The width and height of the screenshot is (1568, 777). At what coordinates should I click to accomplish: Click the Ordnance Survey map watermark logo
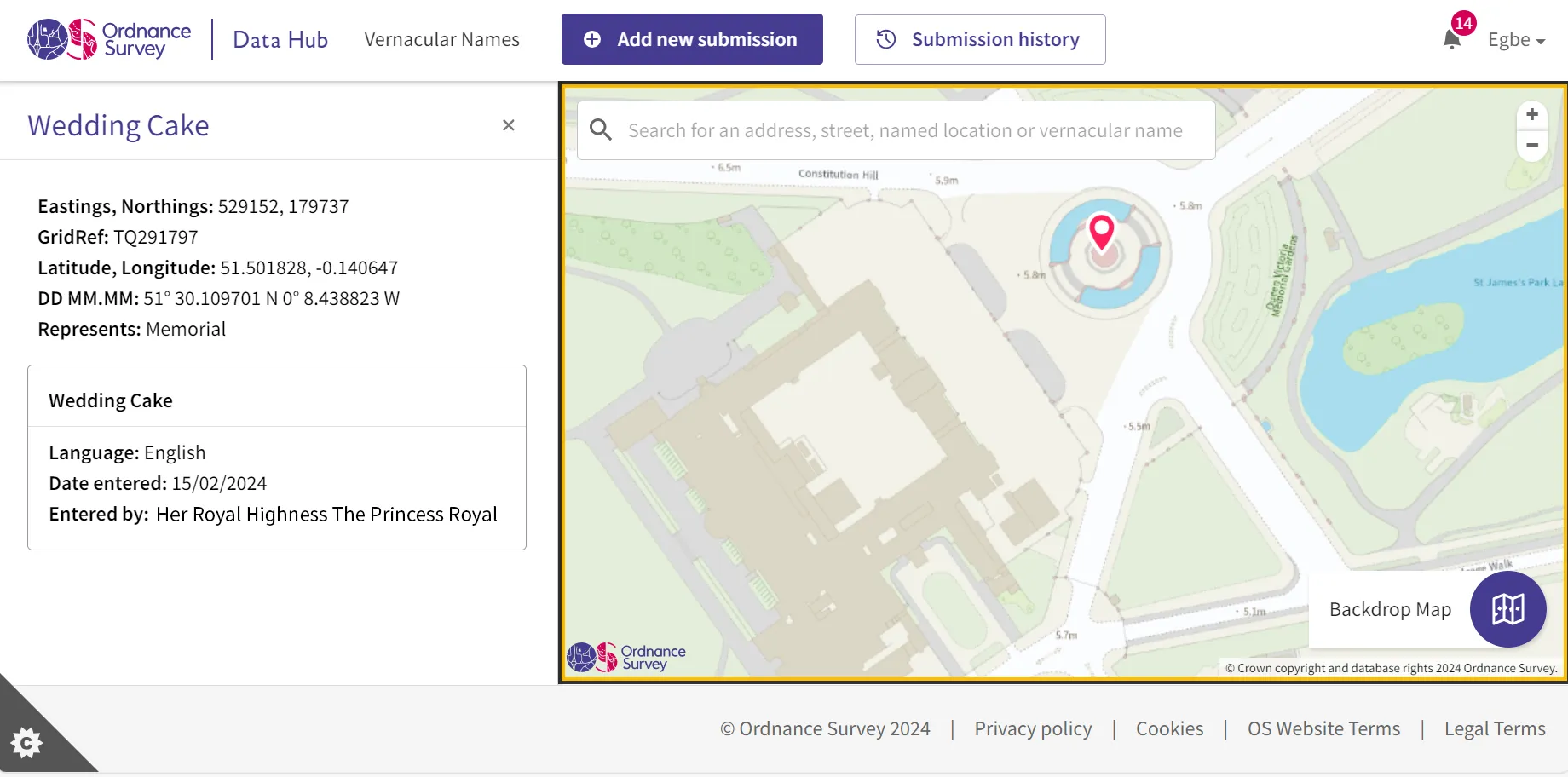[x=626, y=657]
